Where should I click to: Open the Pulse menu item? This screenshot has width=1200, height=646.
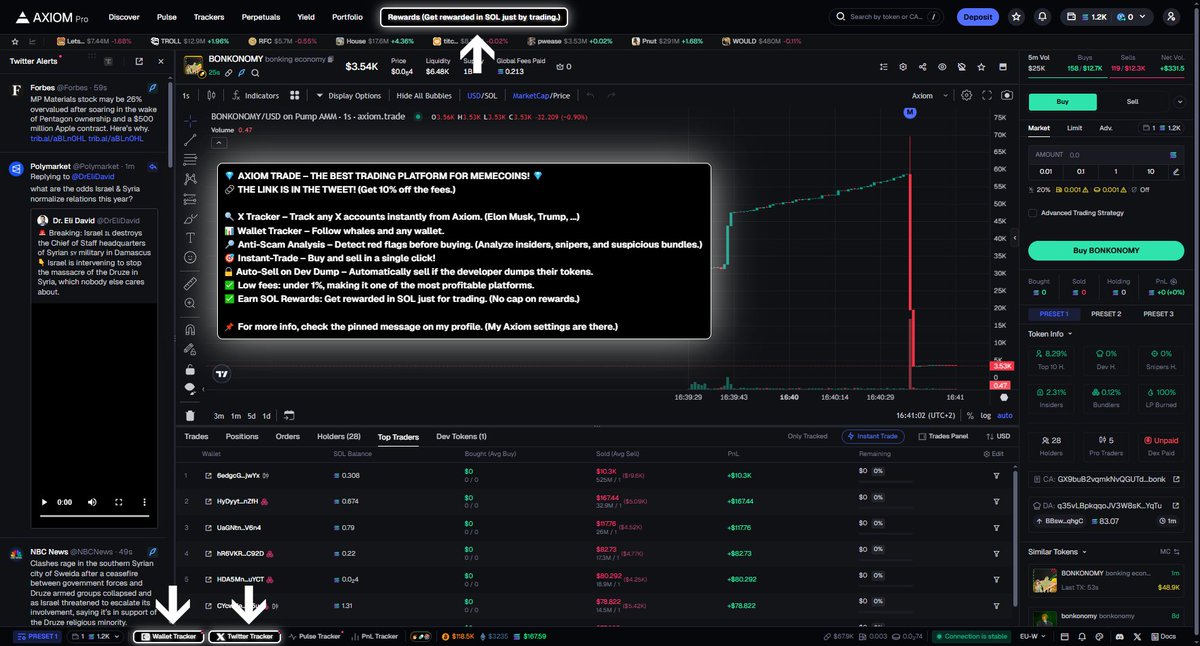(x=167, y=17)
